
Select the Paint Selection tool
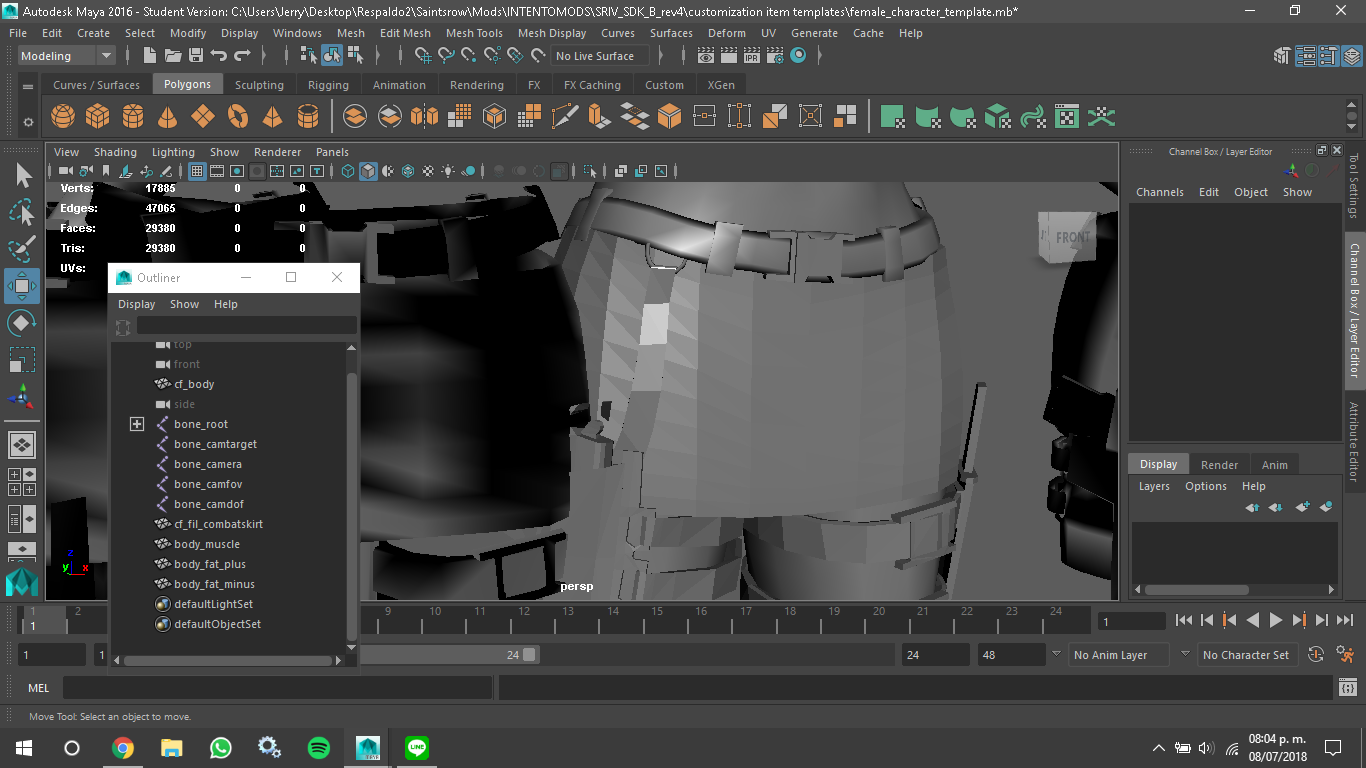coord(22,250)
